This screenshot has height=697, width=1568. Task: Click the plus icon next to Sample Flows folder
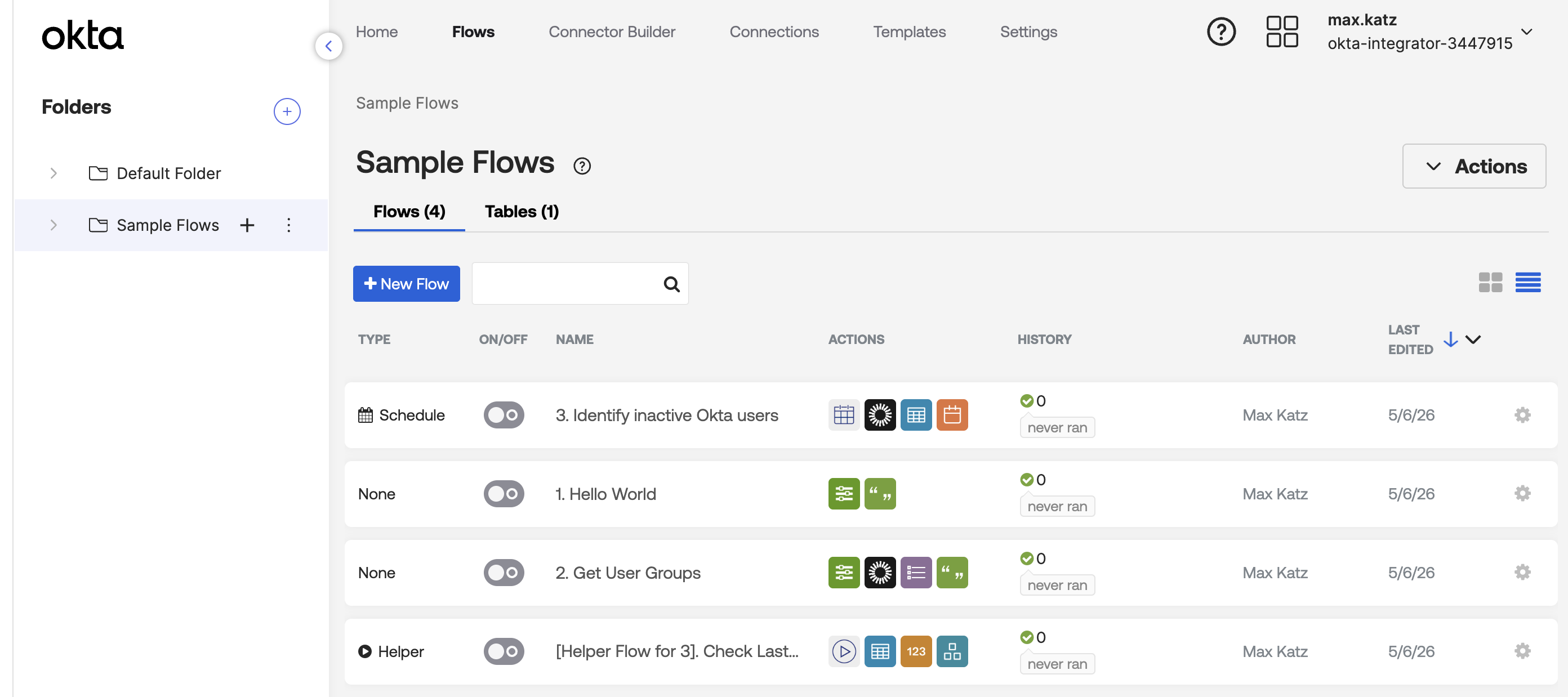pos(247,226)
